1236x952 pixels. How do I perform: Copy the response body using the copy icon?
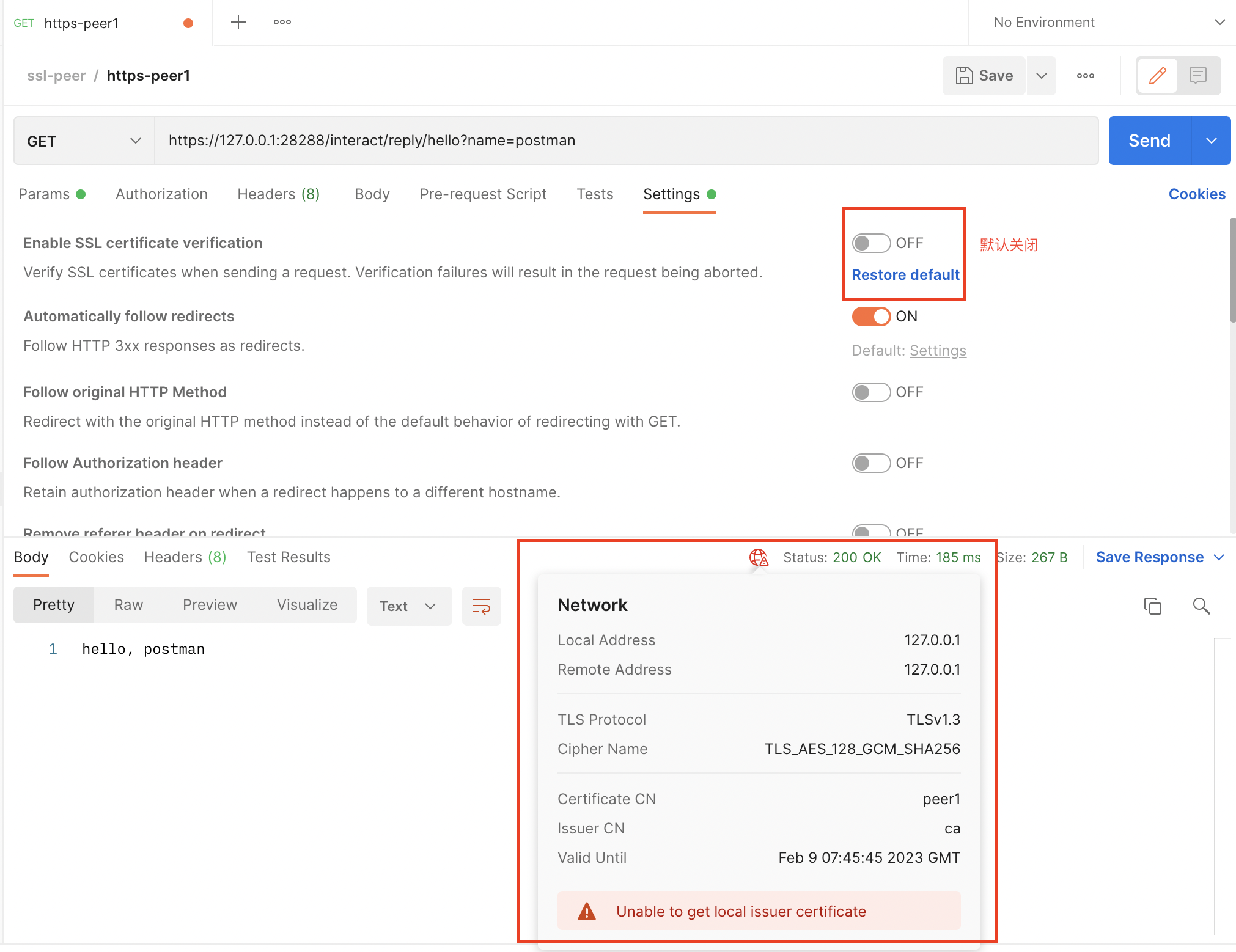pos(1153,606)
